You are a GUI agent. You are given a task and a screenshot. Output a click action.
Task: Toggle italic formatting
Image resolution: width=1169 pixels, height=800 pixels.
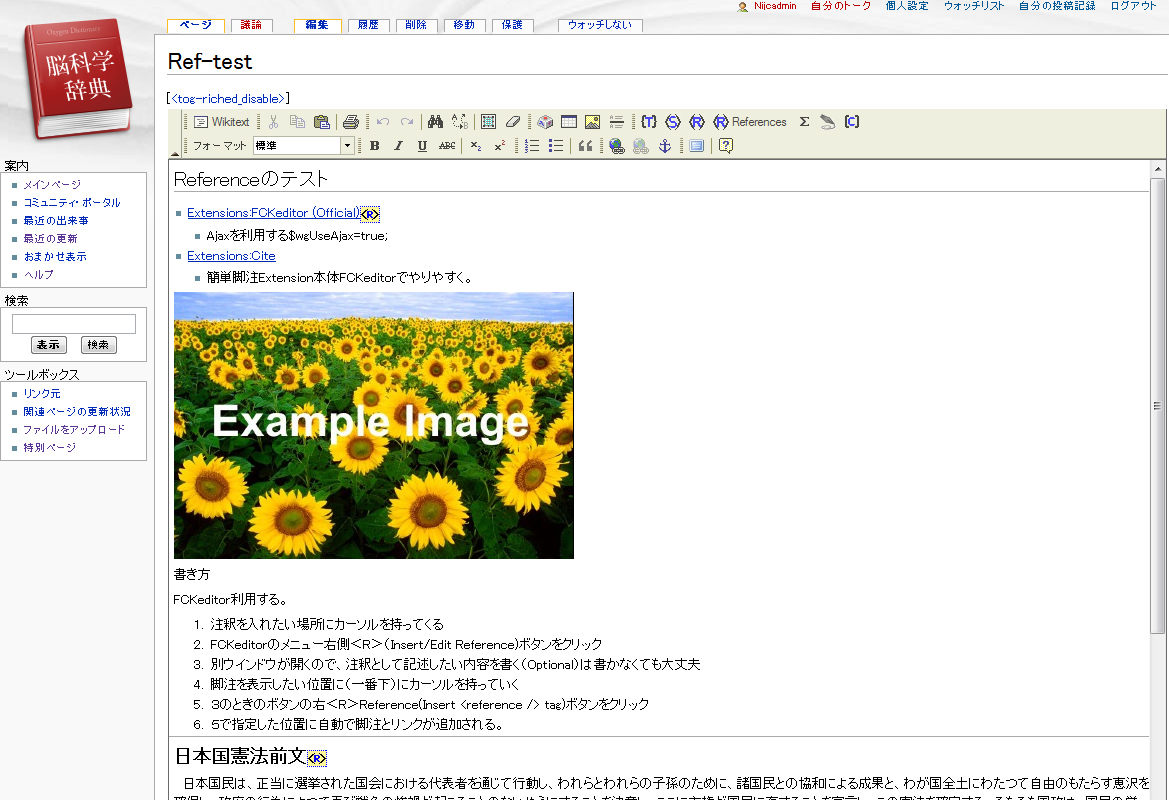[398, 146]
